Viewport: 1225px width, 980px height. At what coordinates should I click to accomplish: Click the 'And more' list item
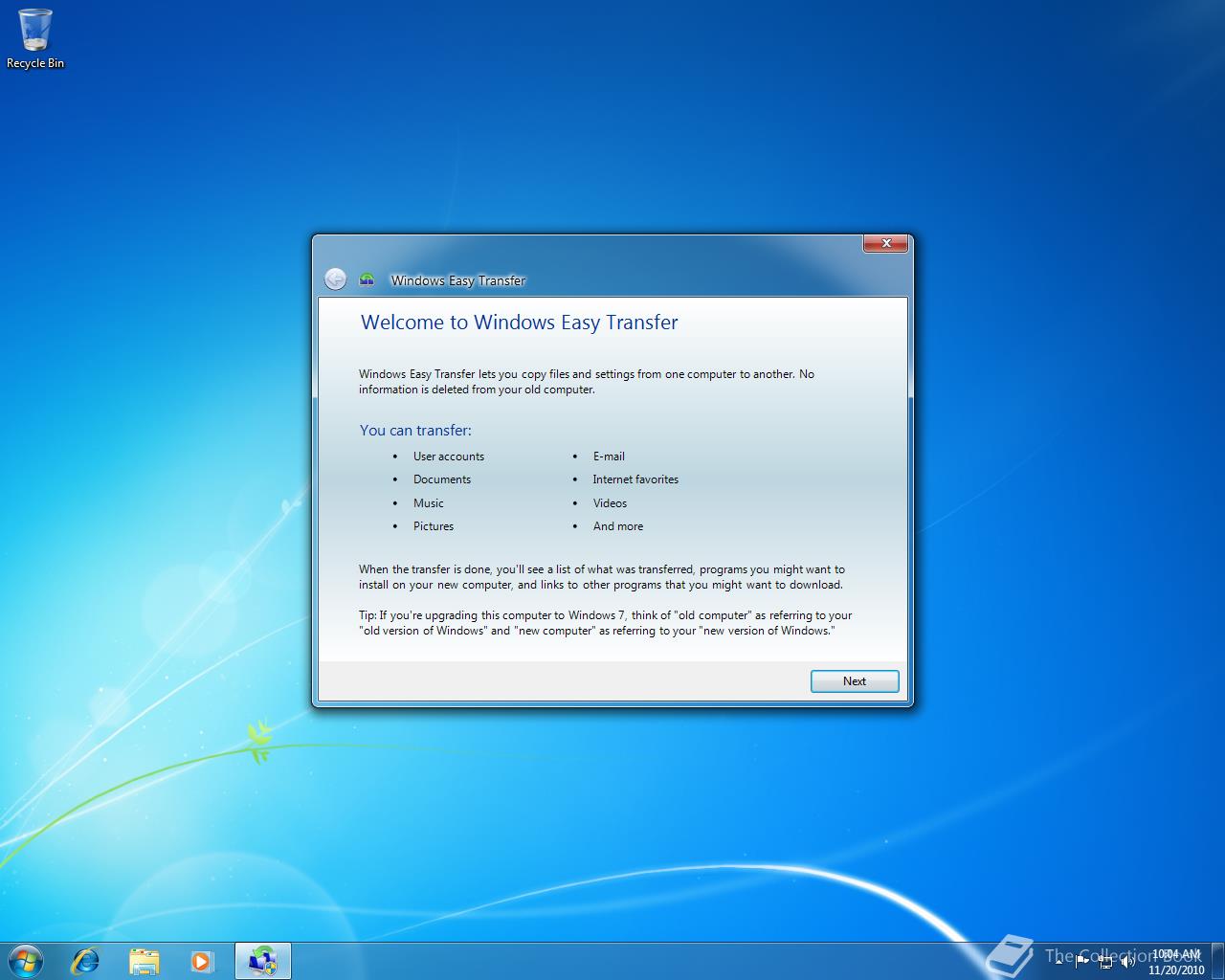618,526
